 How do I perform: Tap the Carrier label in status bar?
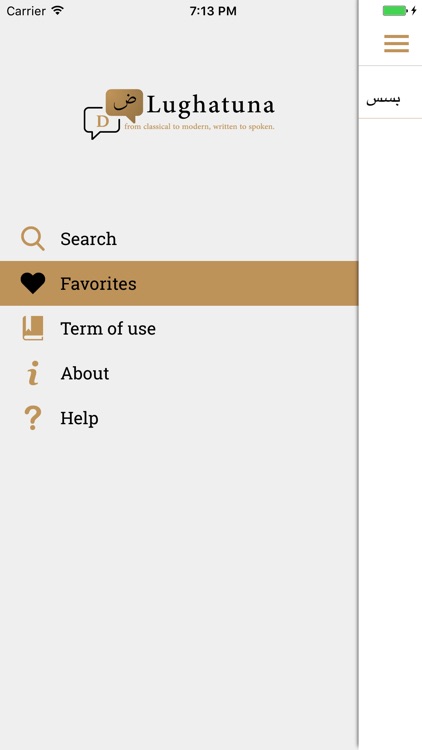tap(26, 11)
